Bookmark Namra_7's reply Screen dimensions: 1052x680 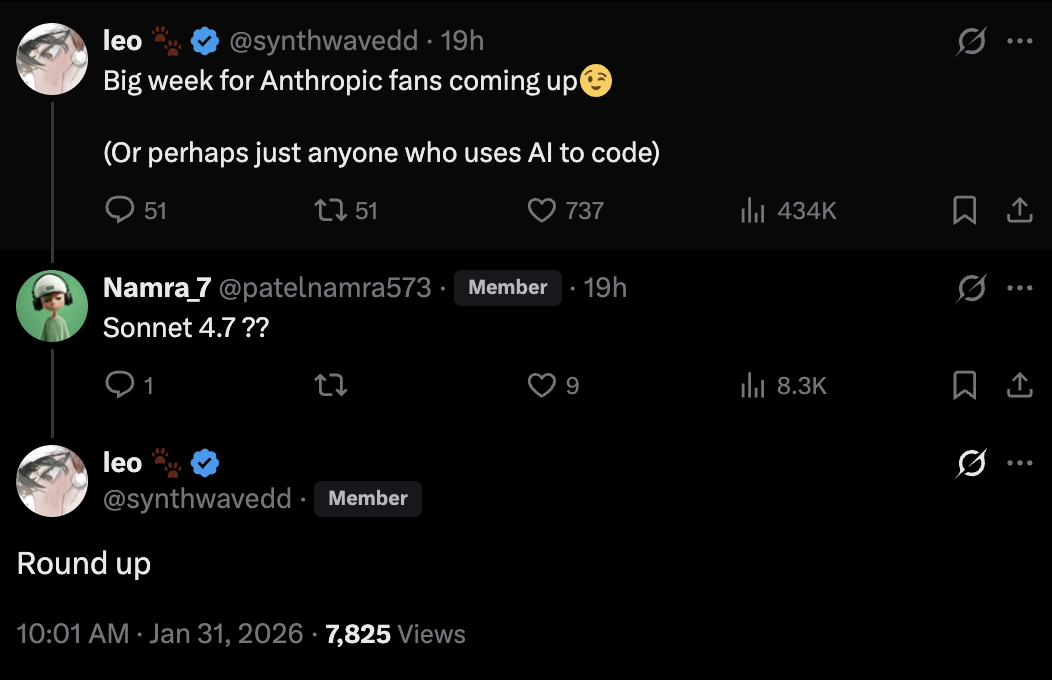coord(964,385)
